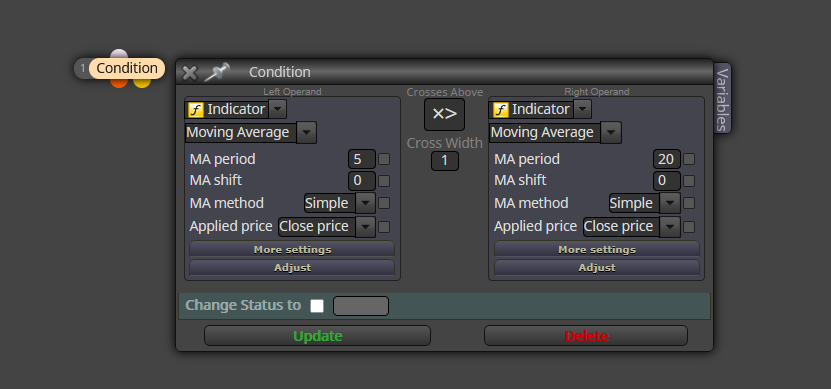831x389 pixels.
Task: Click block number 1 beside Condition label
Action: click(x=83, y=68)
